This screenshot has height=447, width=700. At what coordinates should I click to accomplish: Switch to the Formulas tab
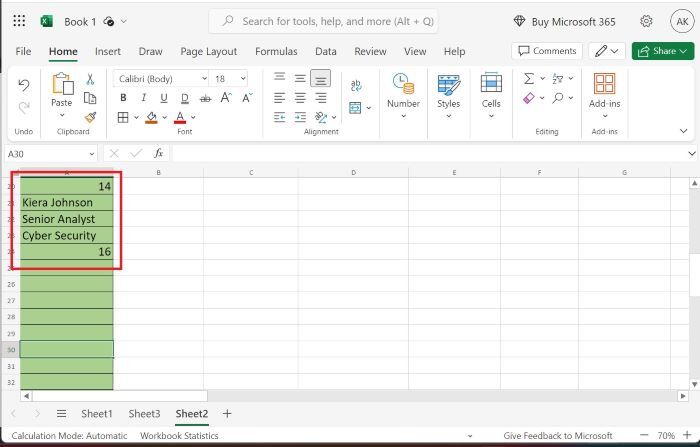(x=276, y=51)
